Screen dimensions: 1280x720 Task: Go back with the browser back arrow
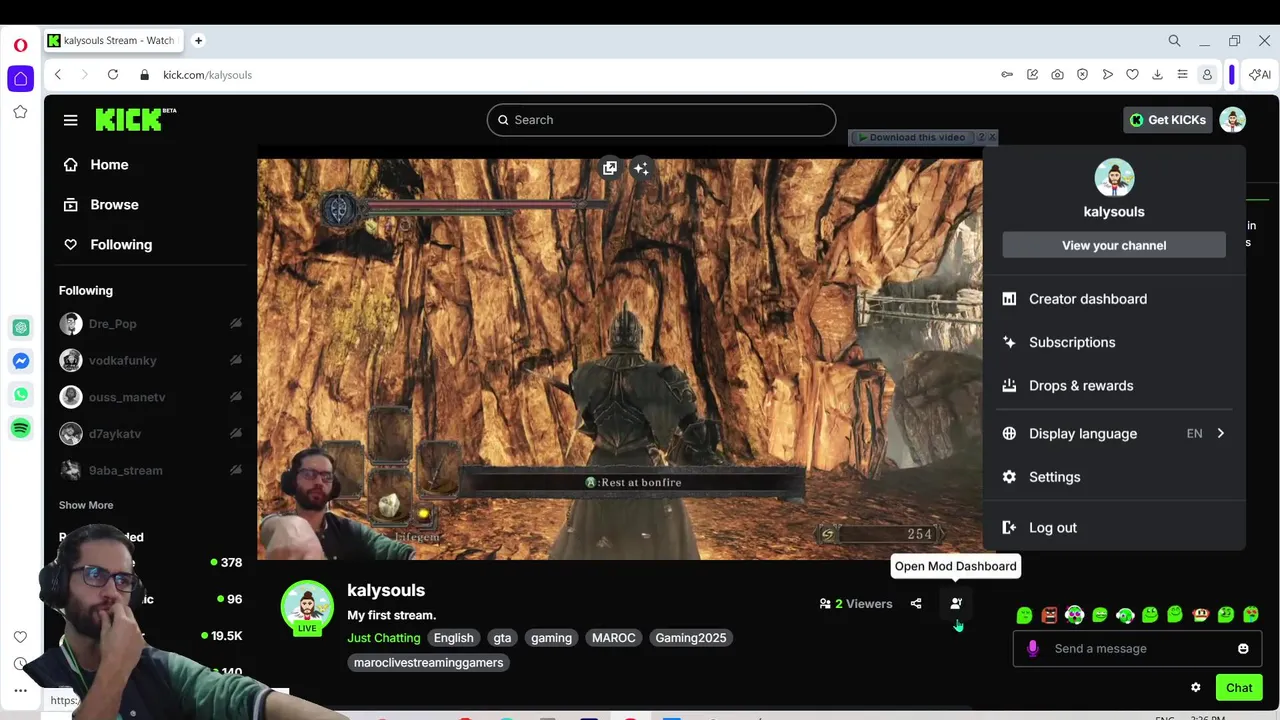(x=58, y=75)
